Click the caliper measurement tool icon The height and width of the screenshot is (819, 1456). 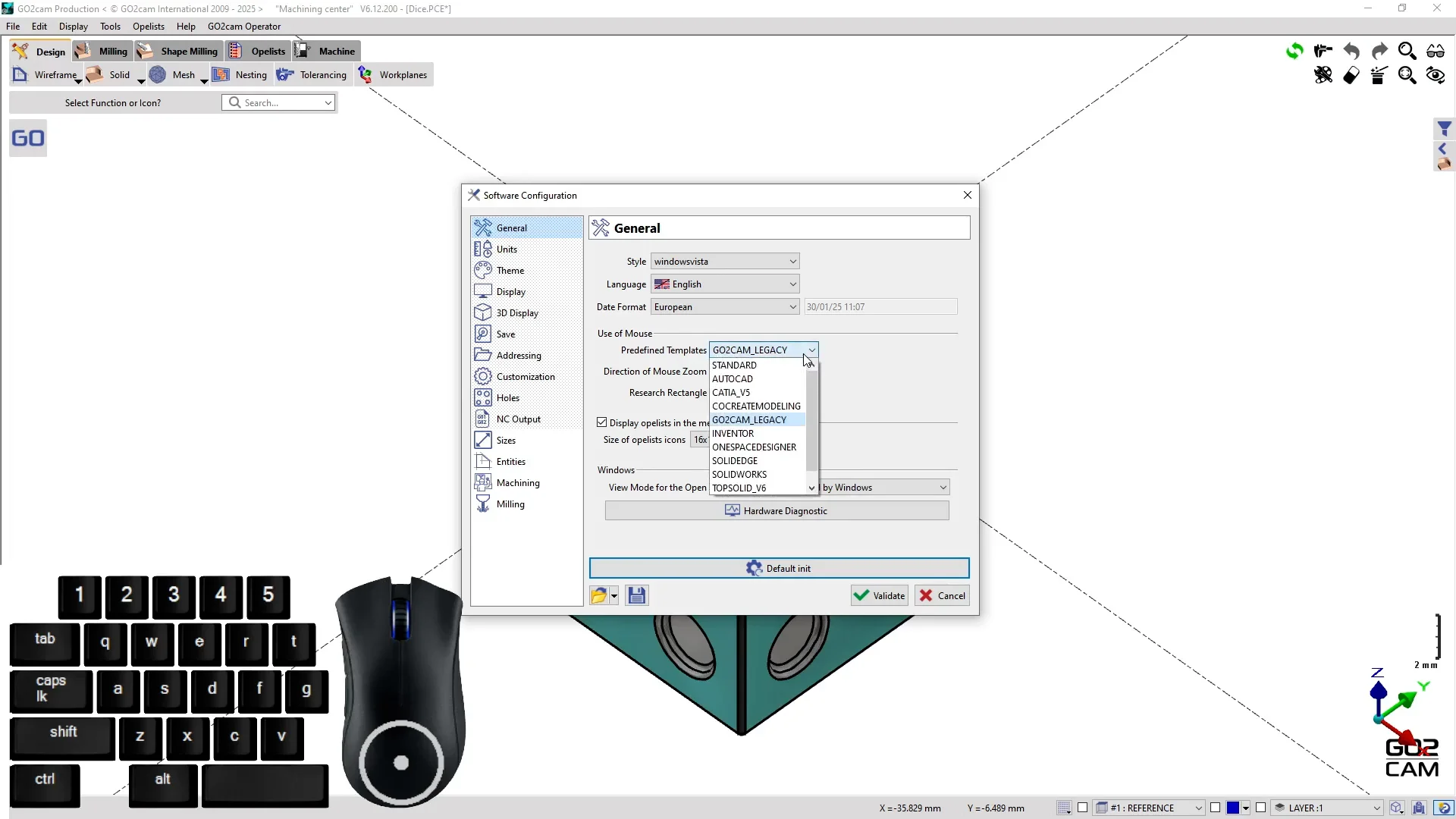[x=1323, y=51]
